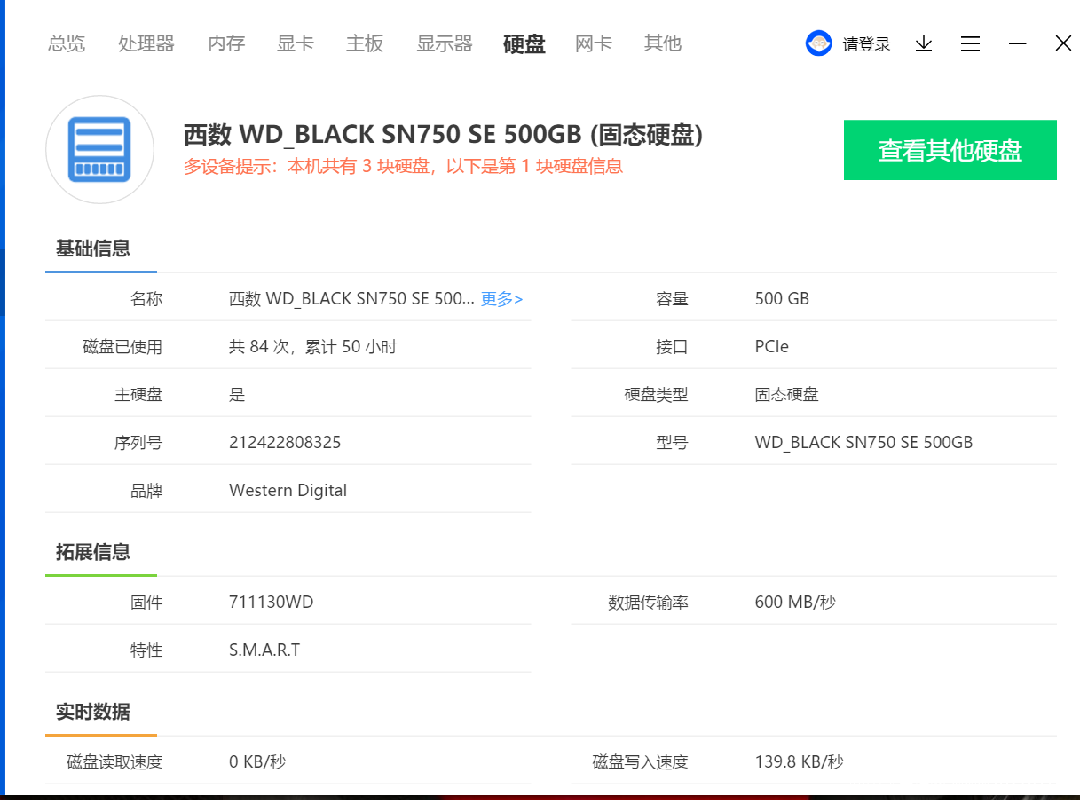The height and width of the screenshot is (800, 1080).
Task: Click the disk type value 固态硬盘
Action: (786, 394)
